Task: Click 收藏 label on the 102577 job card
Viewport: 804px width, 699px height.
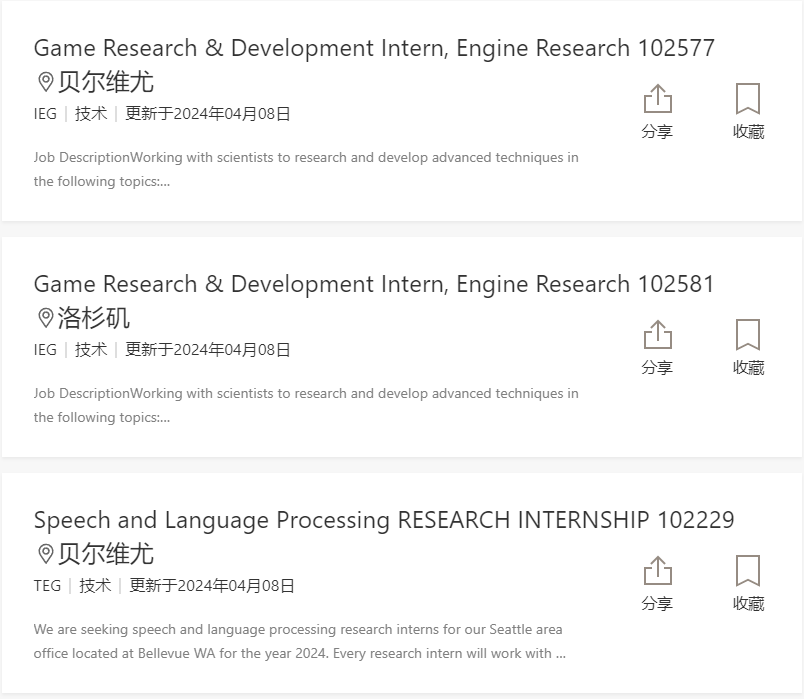Action: 748,132
